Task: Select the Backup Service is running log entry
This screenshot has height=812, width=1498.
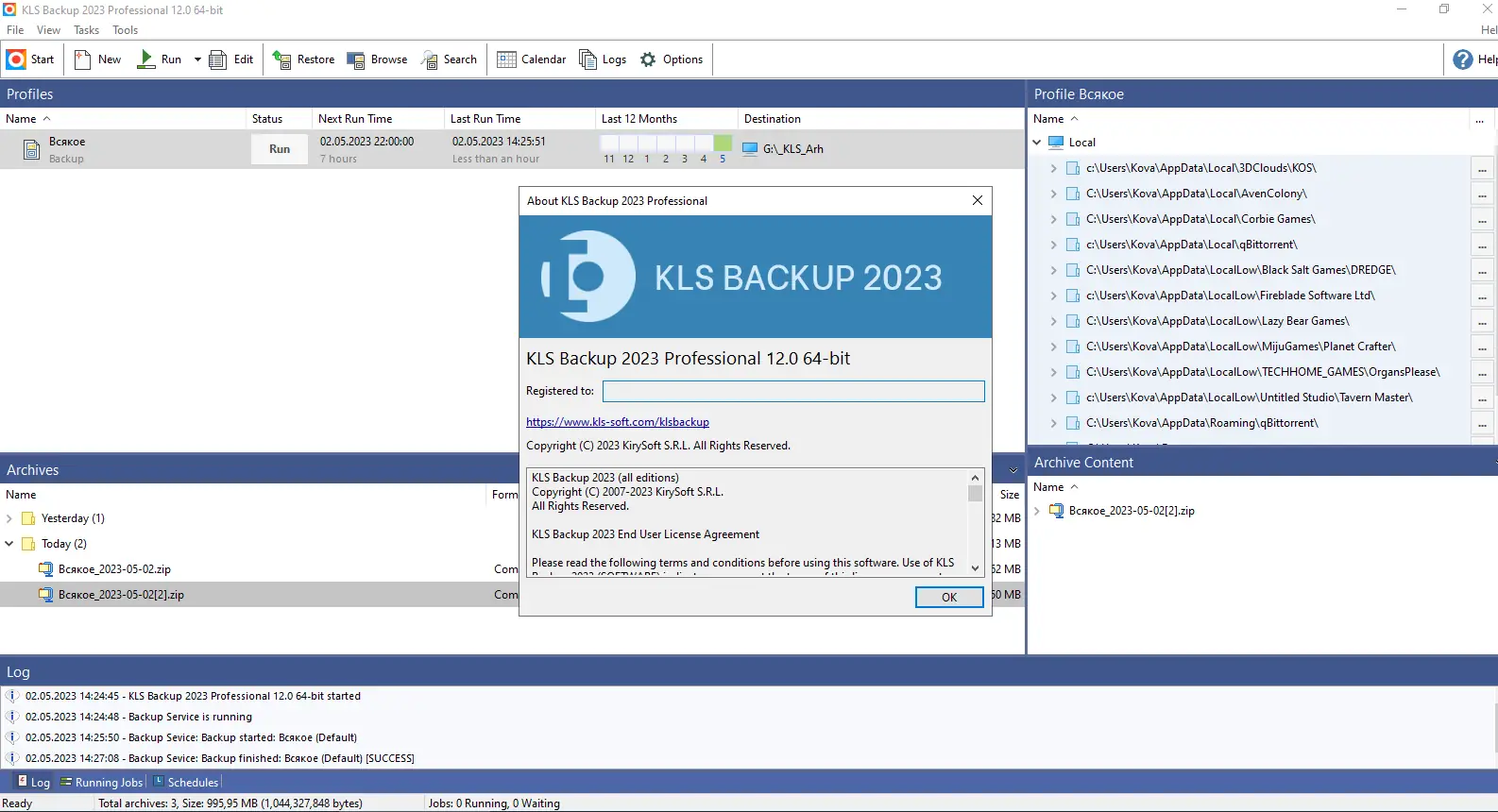Action: [x=139, y=717]
